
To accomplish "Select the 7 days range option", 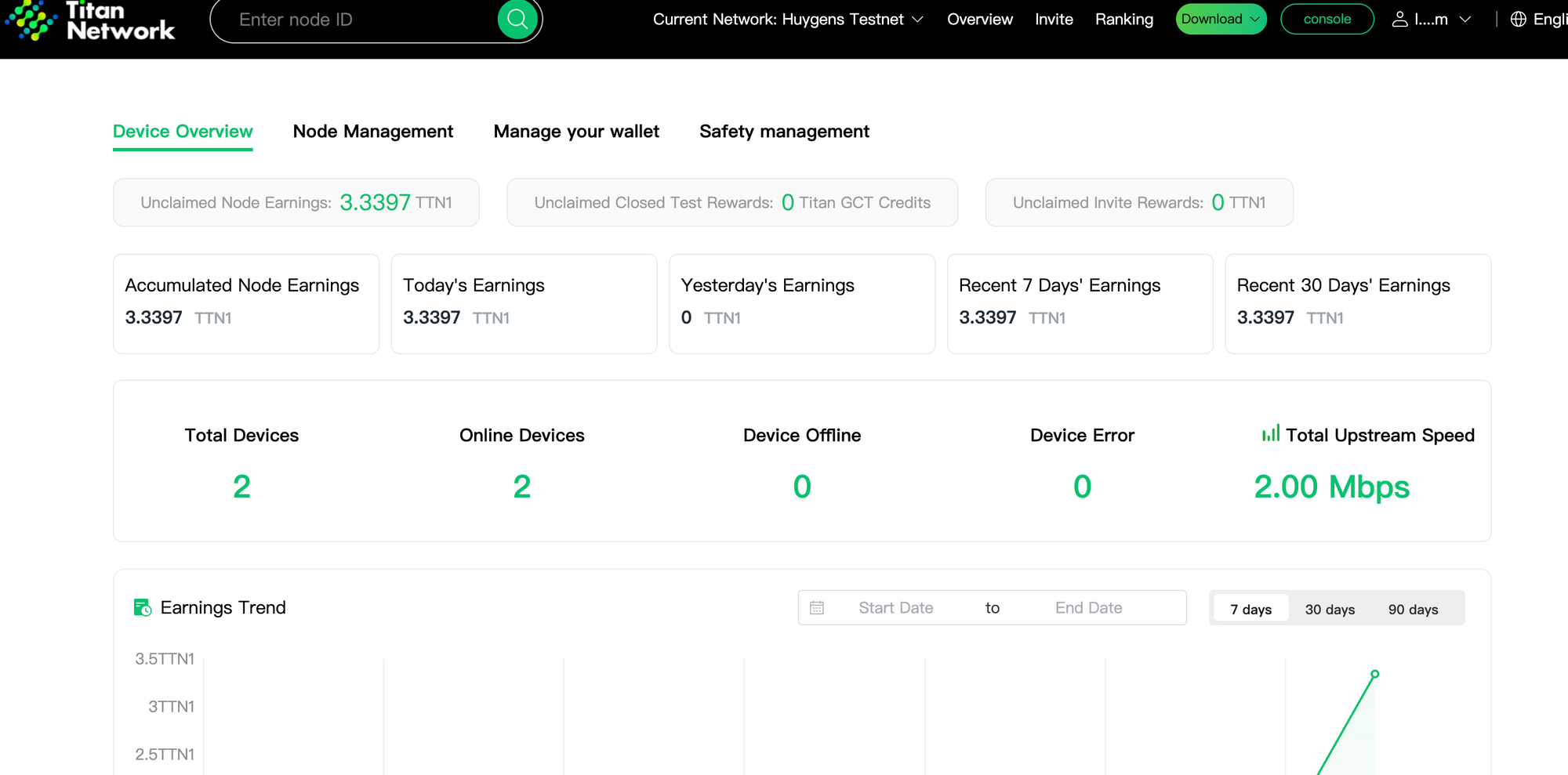I will click(x=1250, y=609).
